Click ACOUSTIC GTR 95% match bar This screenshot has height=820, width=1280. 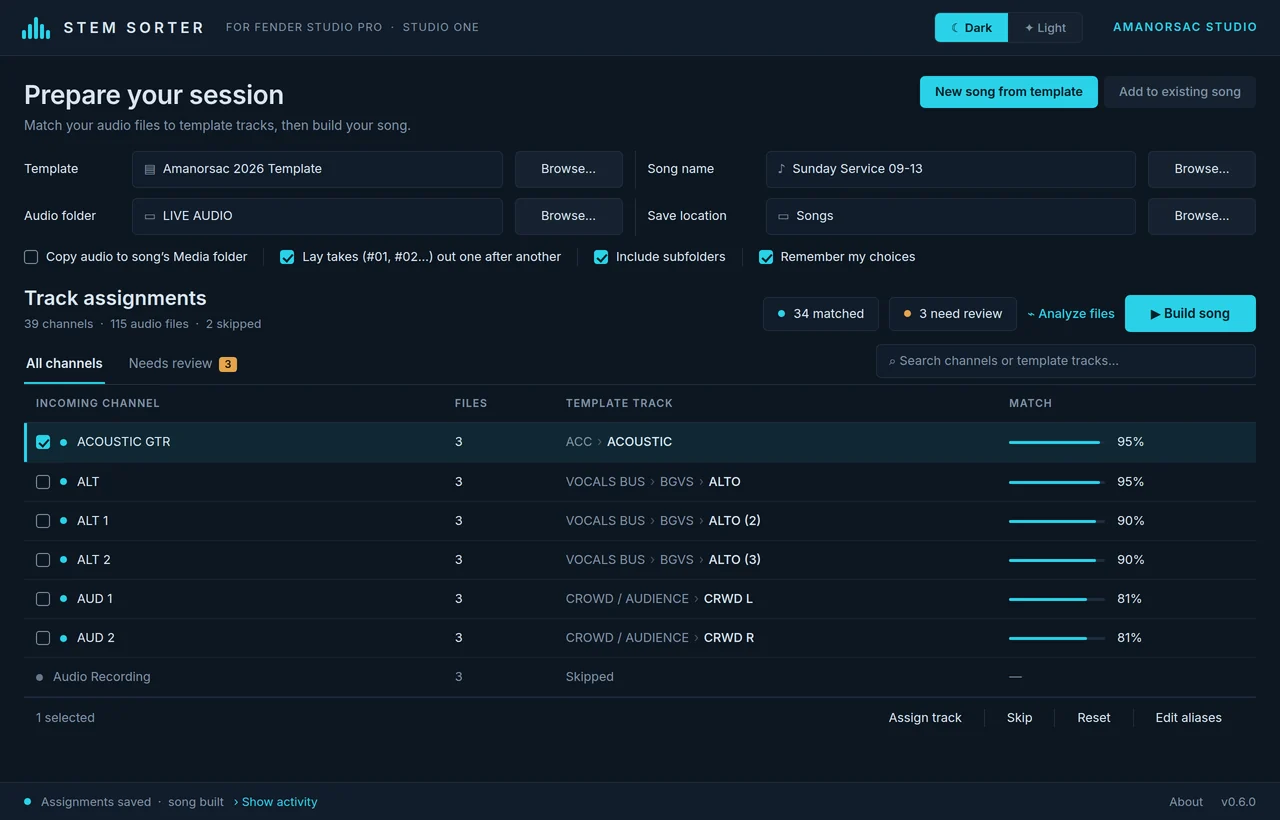click(x=1057, y=442)
